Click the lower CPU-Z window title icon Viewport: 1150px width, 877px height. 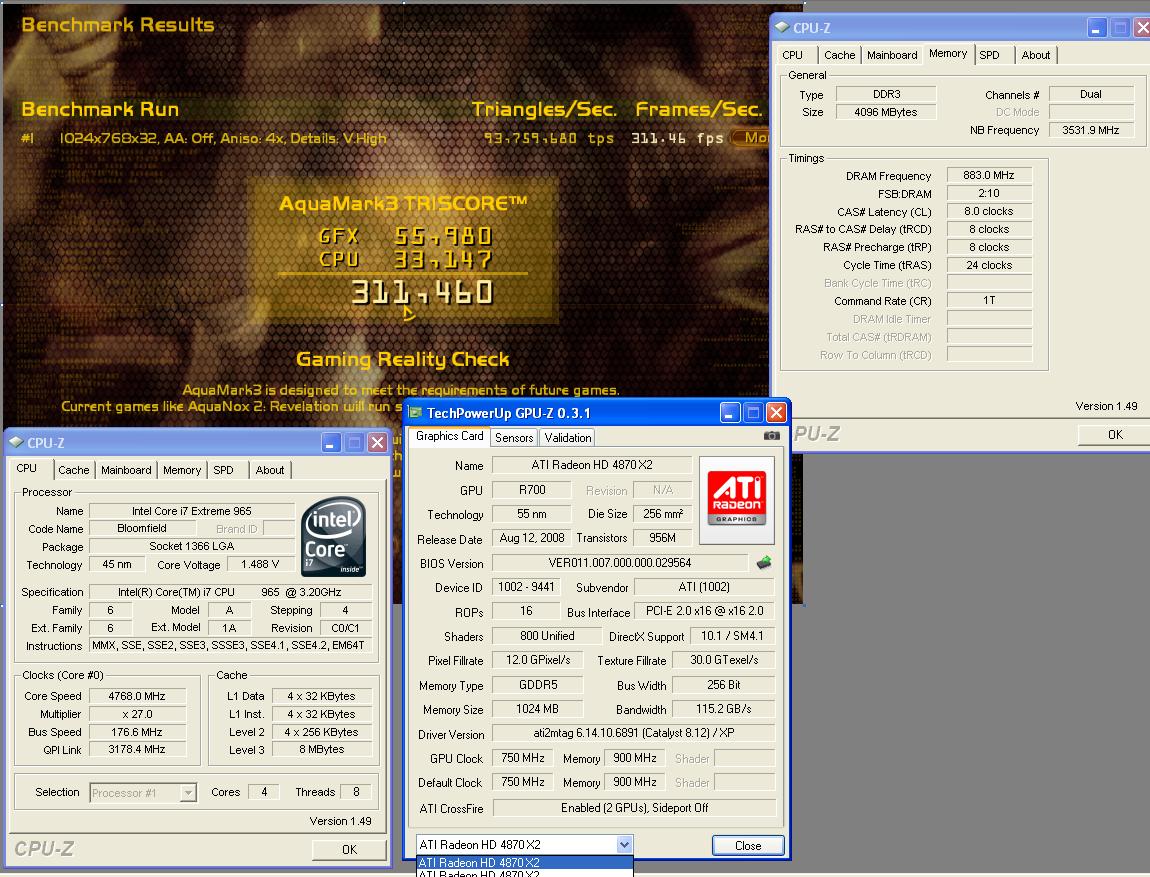tap(16, 442)
